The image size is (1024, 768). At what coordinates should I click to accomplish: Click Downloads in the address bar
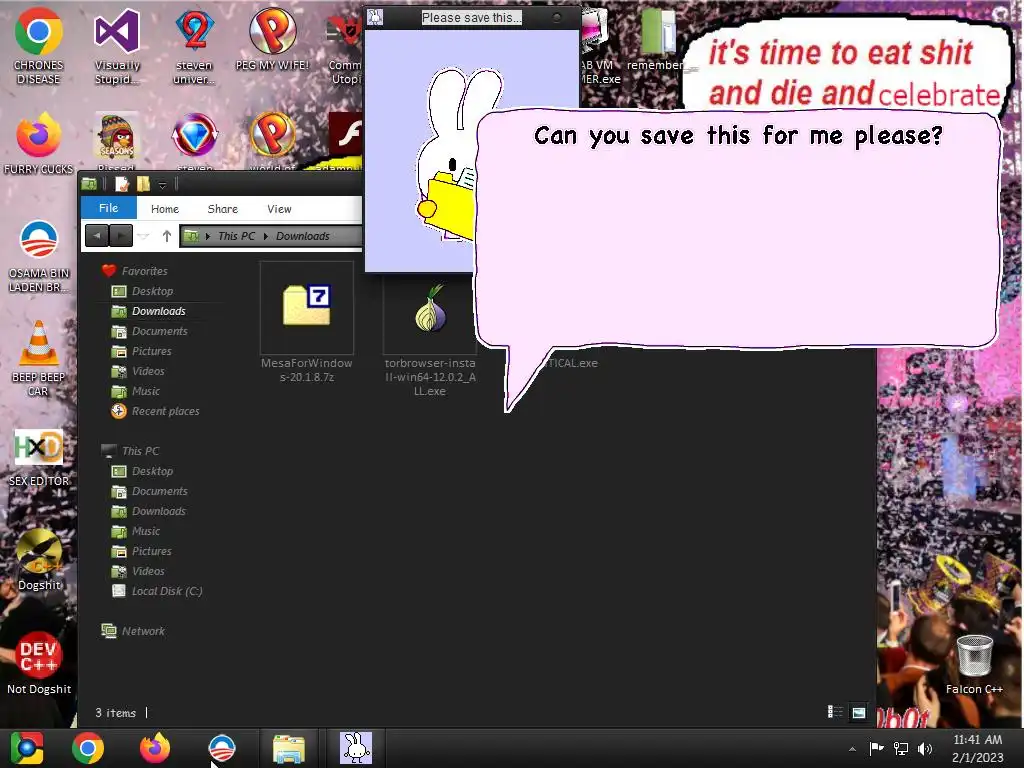coord(302,236)
